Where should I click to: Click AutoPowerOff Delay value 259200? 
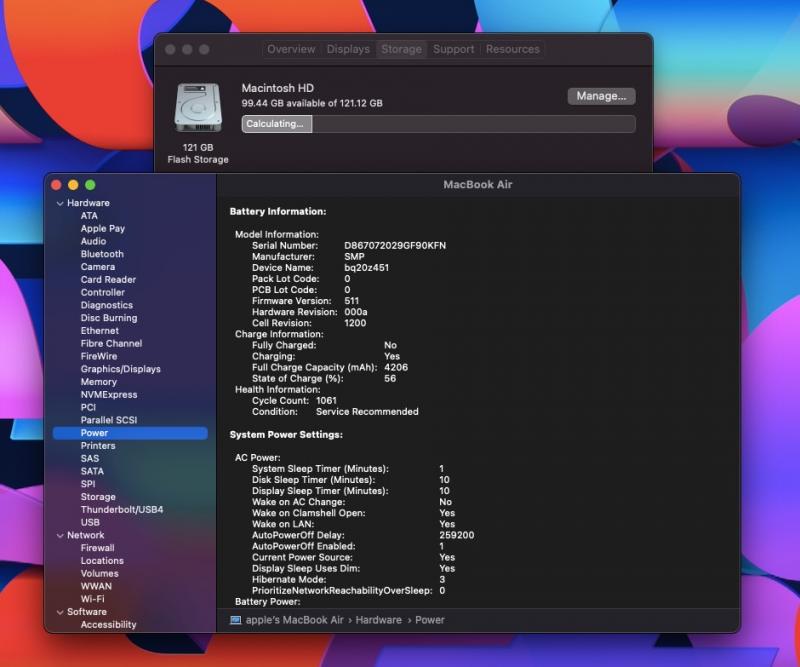tap(457, 535)
